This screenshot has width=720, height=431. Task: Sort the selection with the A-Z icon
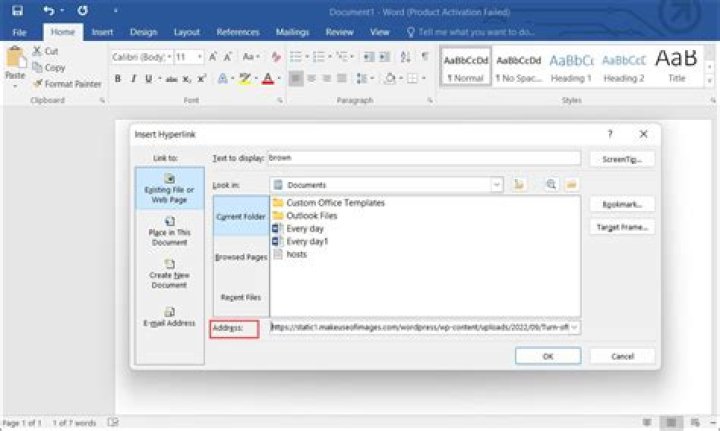405,57
